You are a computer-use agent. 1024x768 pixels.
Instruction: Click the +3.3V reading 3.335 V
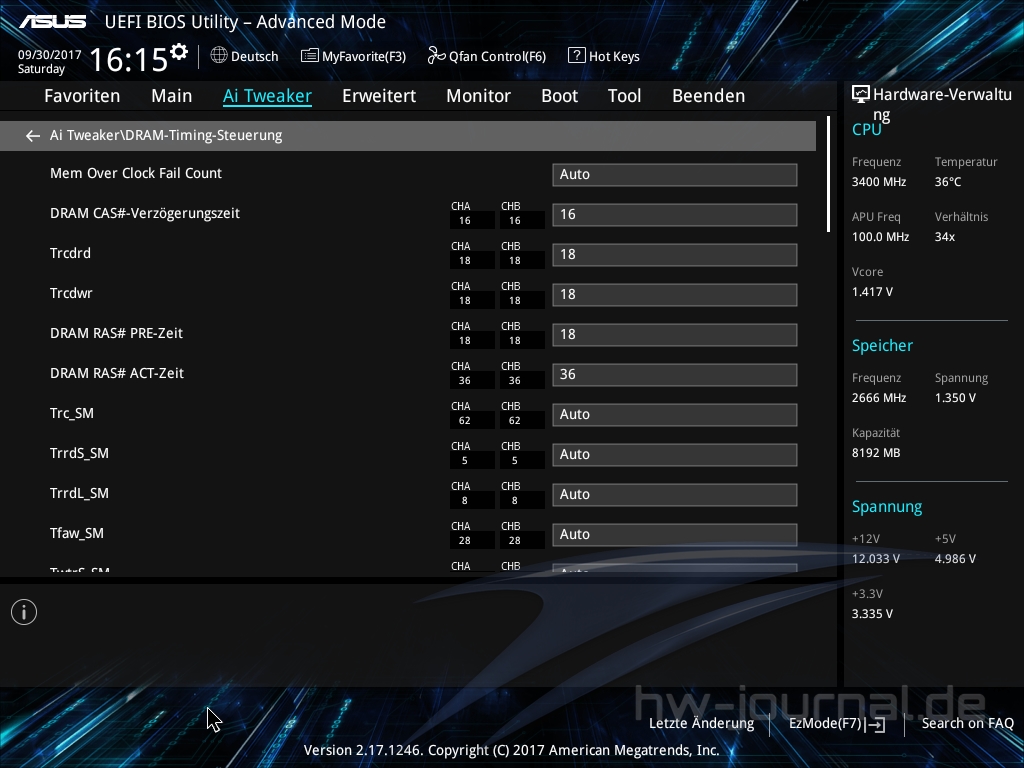coord(872,614)
